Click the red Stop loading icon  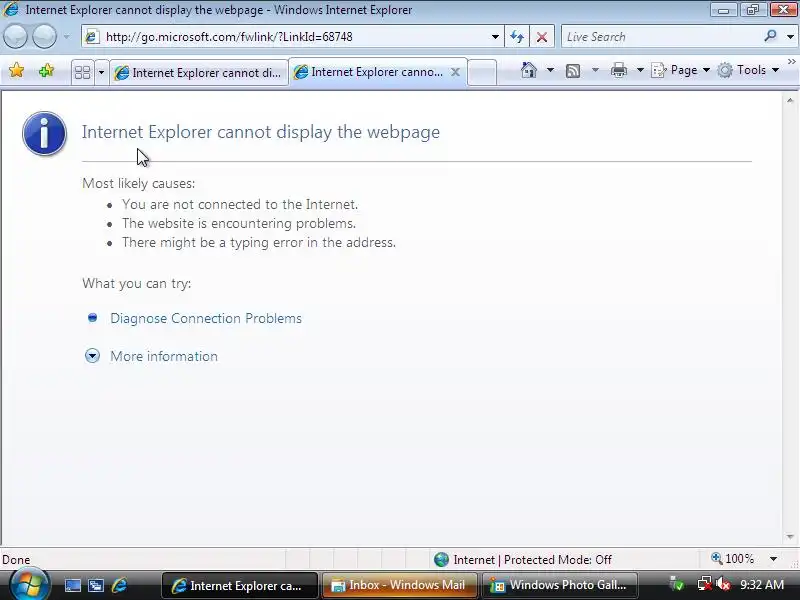pyautogui.click(x=542, y=37)
